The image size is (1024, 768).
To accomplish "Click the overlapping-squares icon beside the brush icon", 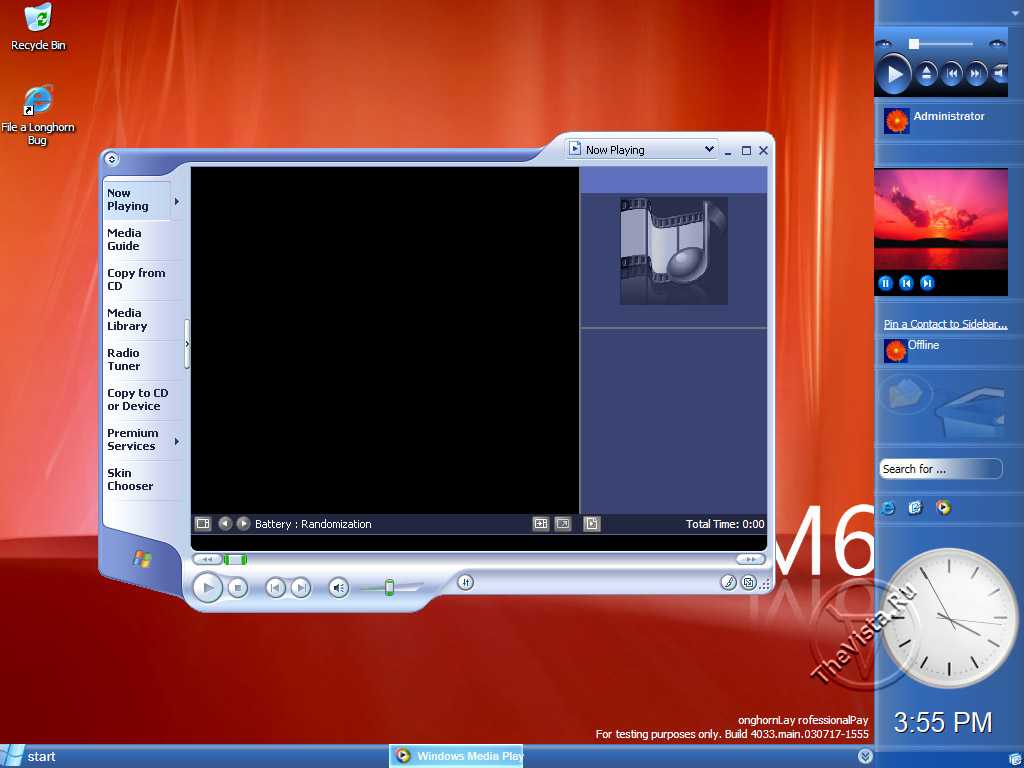I will 749,582.
